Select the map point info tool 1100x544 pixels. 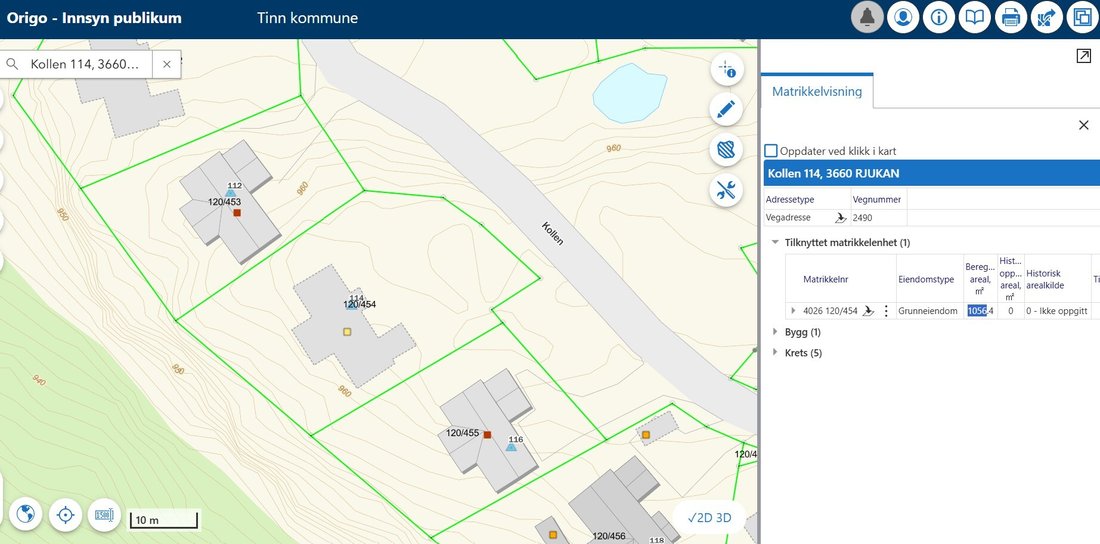tap(726, 69)
